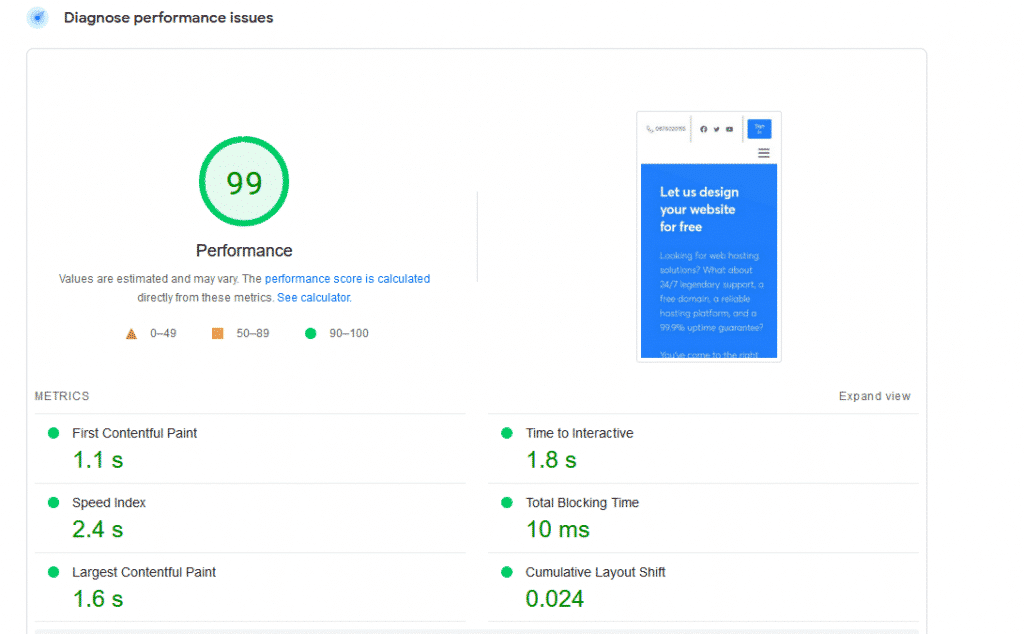This screenshot has width=1024, height=634.
Task: Click the YouTube icon in the page preview
Action: (729, 129)
